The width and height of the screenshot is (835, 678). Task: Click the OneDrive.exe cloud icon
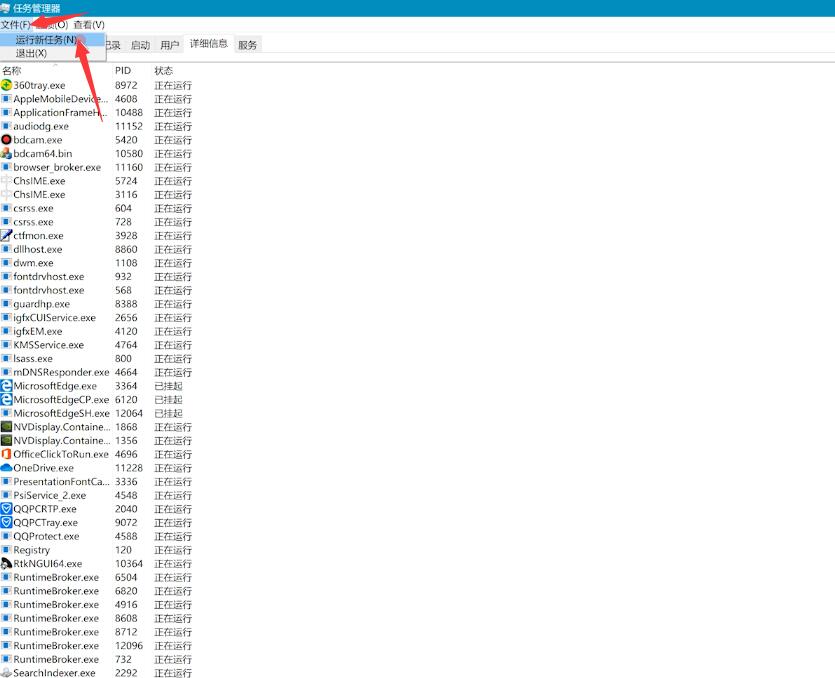coord(6,468)
